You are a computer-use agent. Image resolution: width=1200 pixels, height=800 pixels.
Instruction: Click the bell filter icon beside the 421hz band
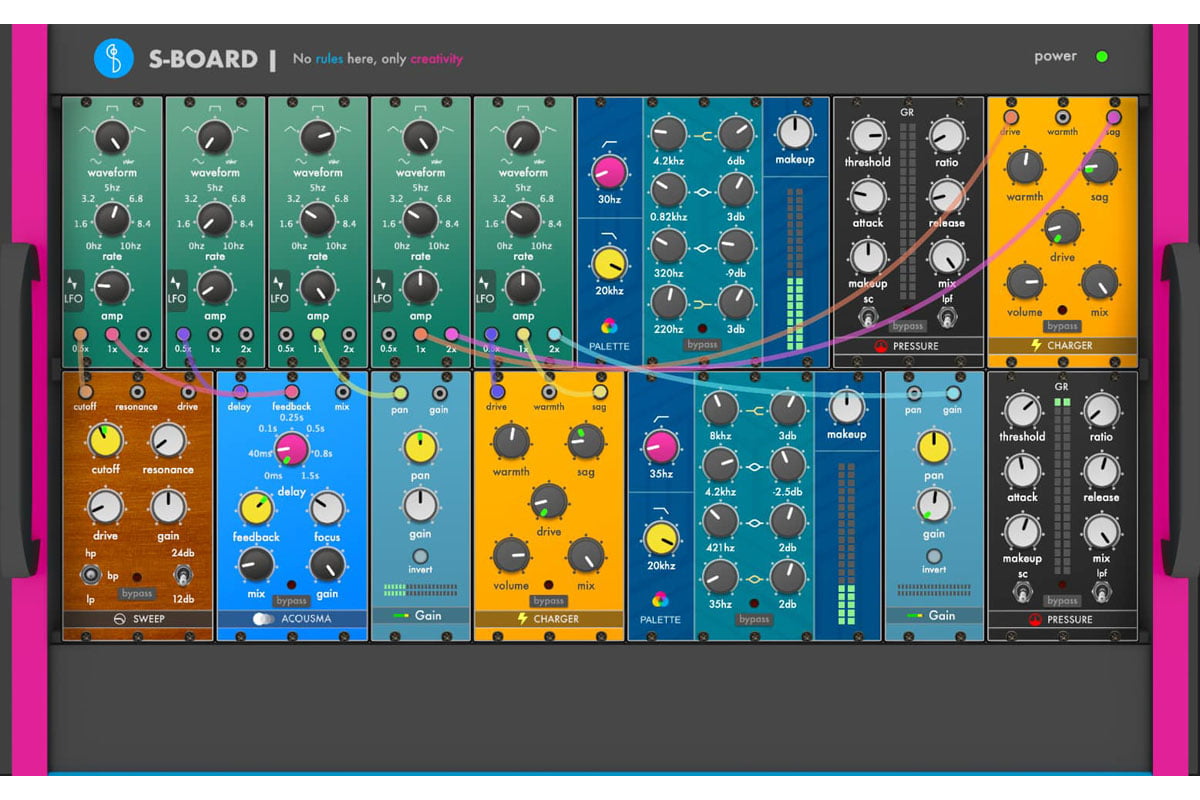coord(754,524)
